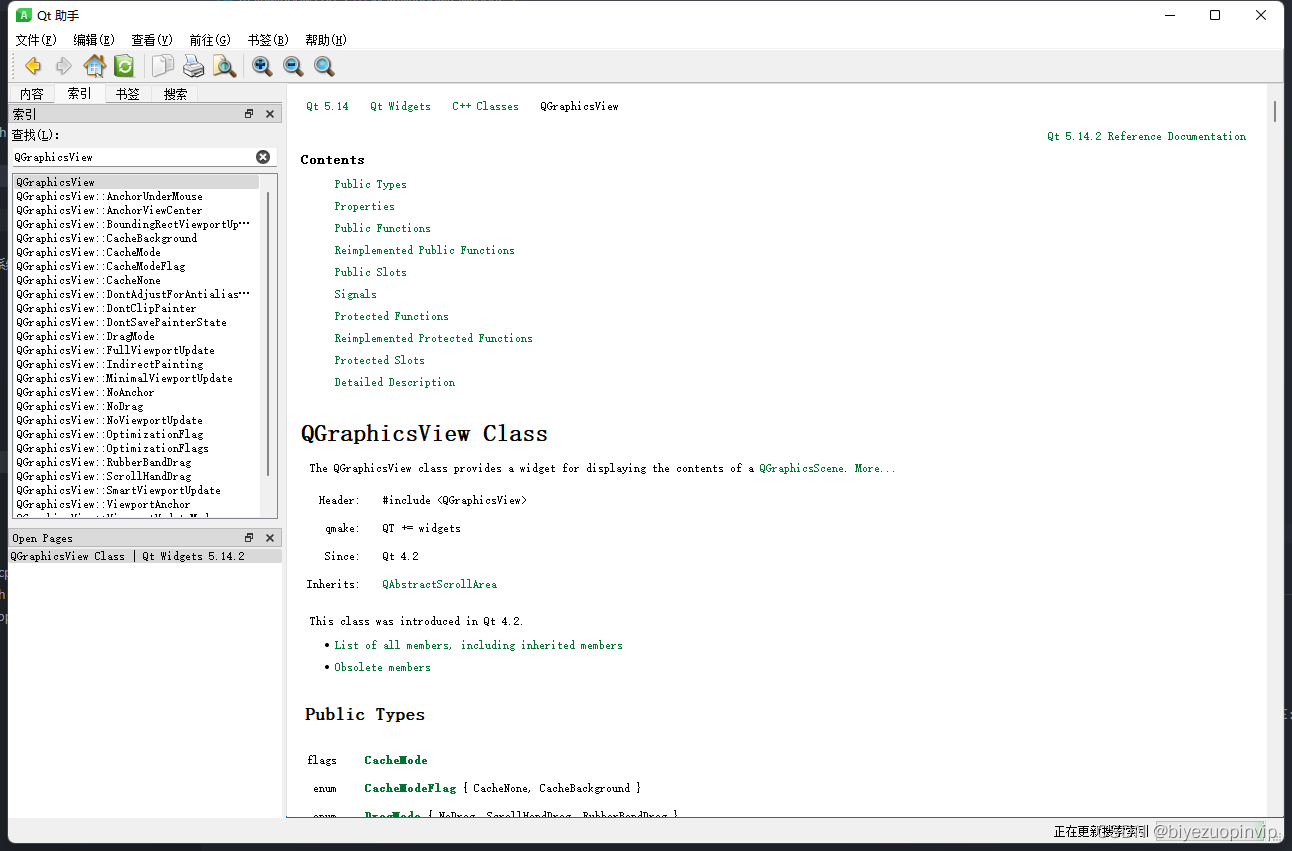Jump to Reimplemented Protected Functions link
This screenshot has width=1292, height=851.
click(433, 338)
